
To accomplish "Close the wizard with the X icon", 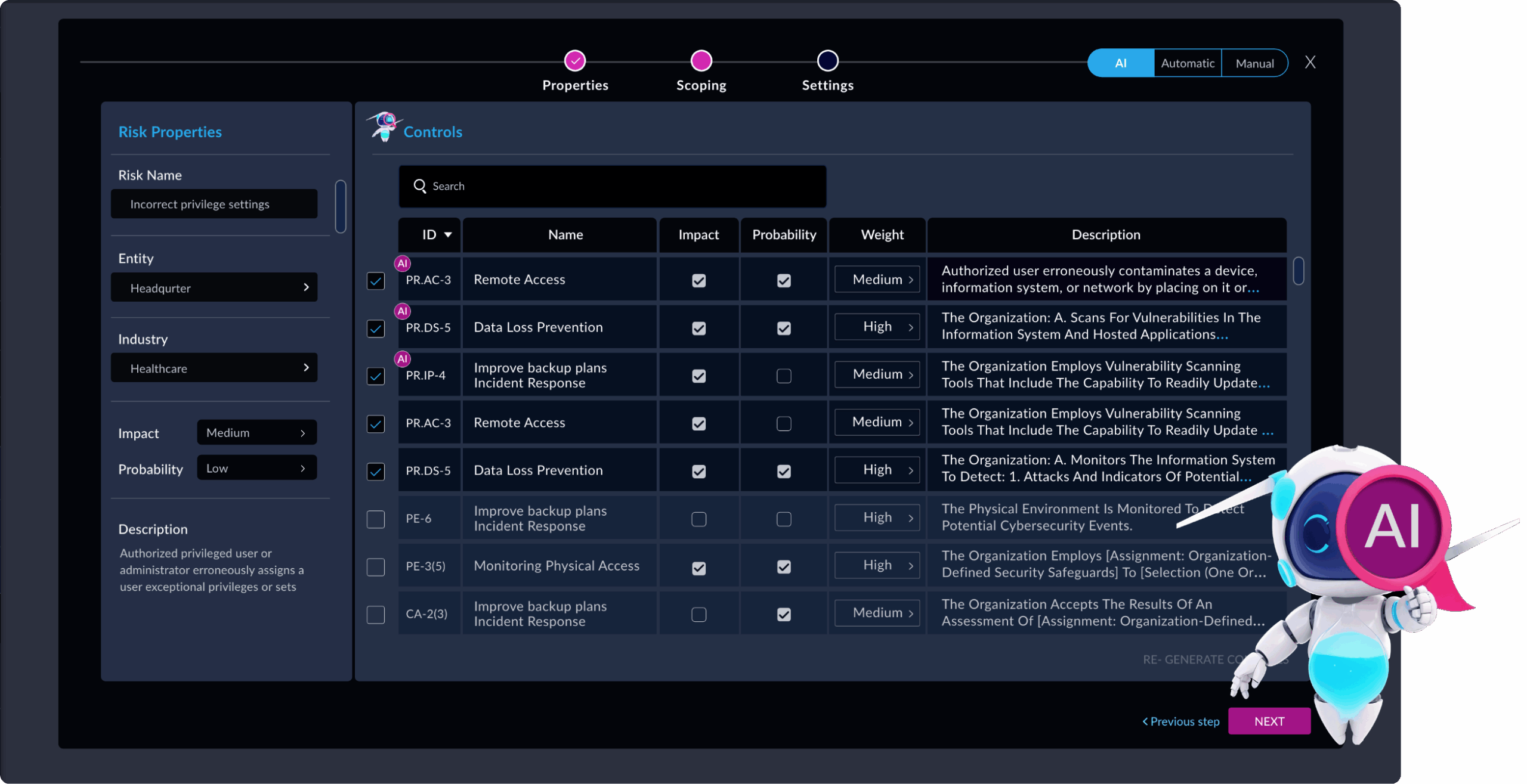I will click(x=1310, y=62).
